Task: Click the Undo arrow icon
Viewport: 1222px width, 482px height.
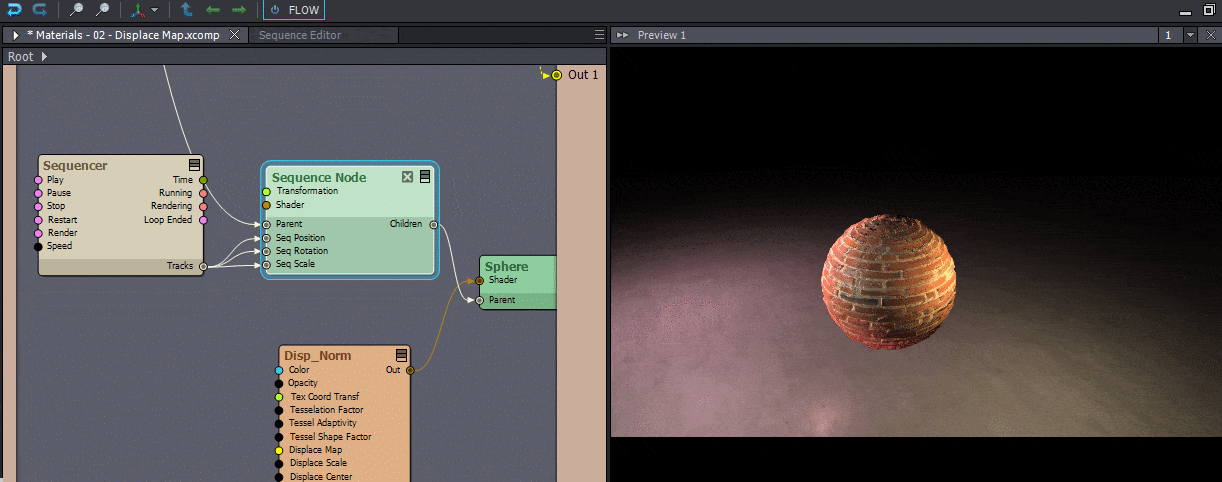Action: pos(14,10)
